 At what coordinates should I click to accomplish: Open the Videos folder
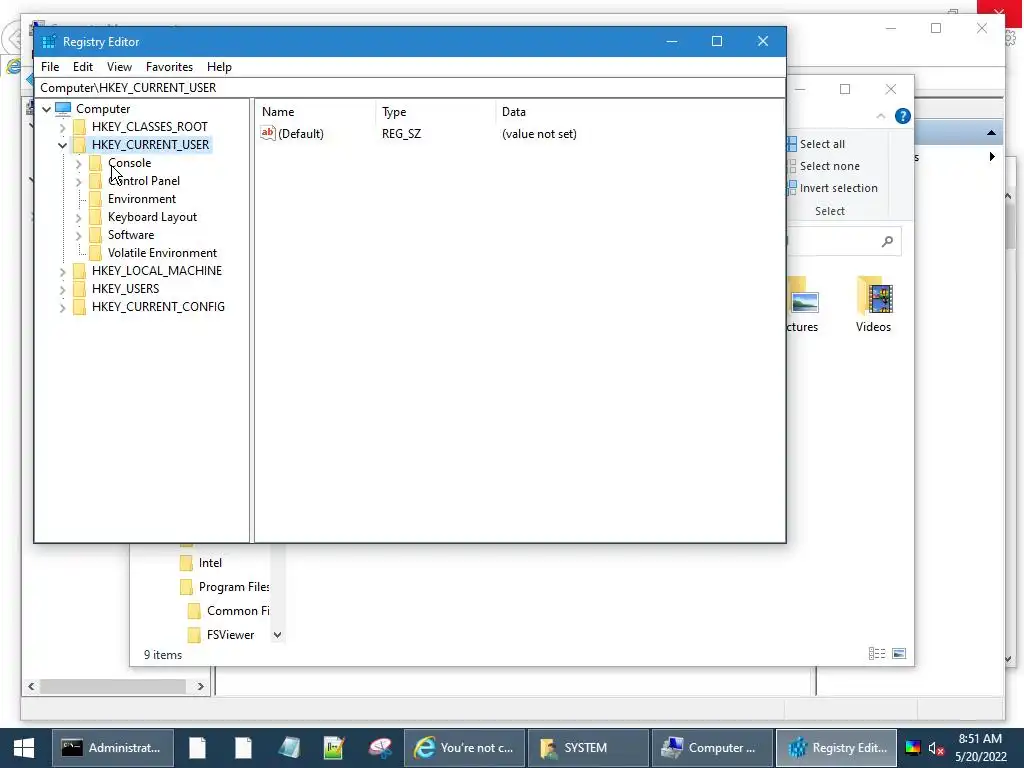click(x=874, y=304)
